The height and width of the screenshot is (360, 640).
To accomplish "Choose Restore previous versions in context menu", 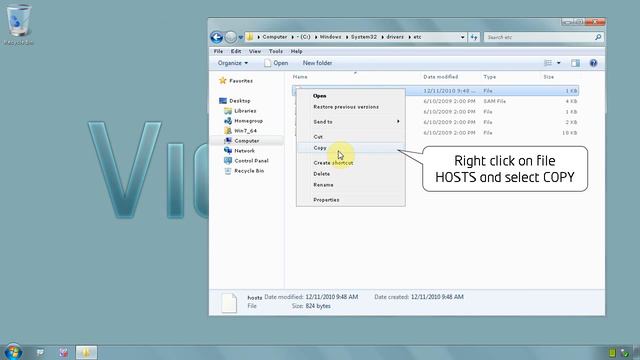I will click(346, 107).
